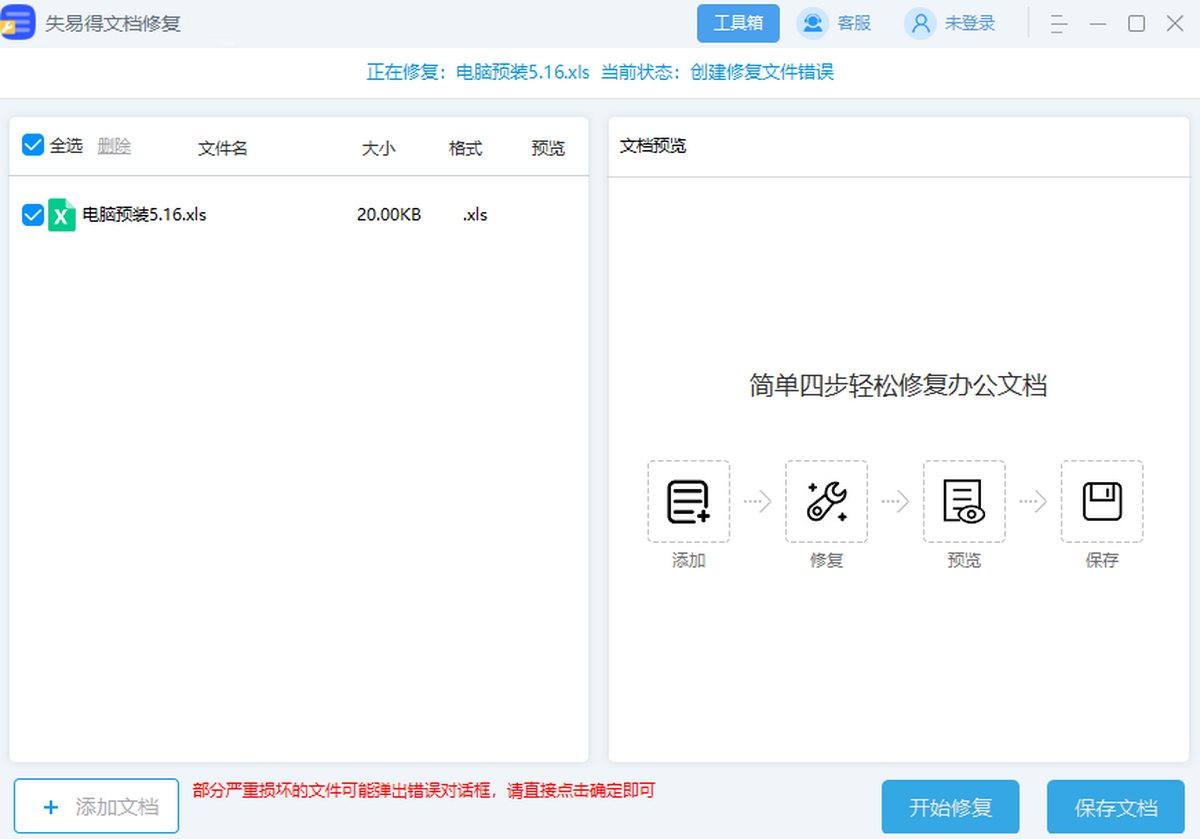This screenshot has width=1200, height=839.
Task: Click the 修复 wrench step icon
Action: coord(827,501)
